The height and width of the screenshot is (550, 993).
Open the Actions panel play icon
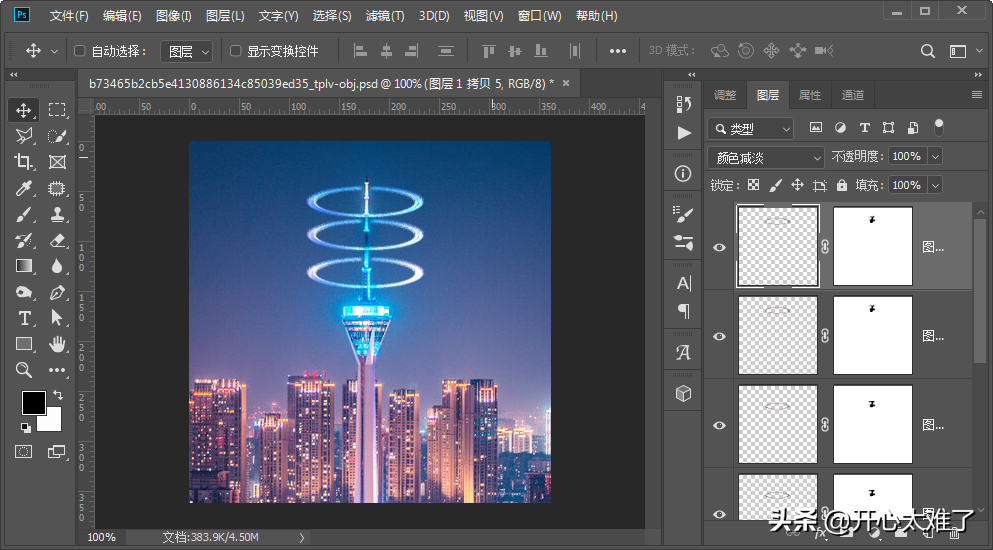(683, 132)
